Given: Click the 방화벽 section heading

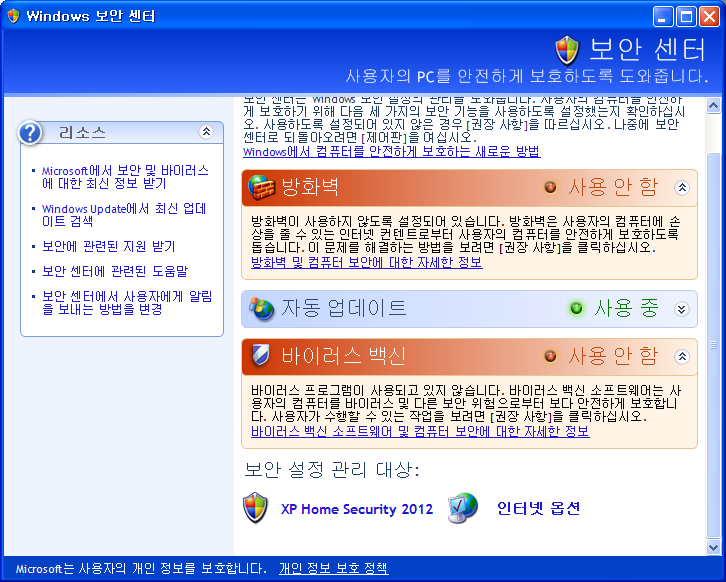Looking at the screenshot, I should pos(310,187).
